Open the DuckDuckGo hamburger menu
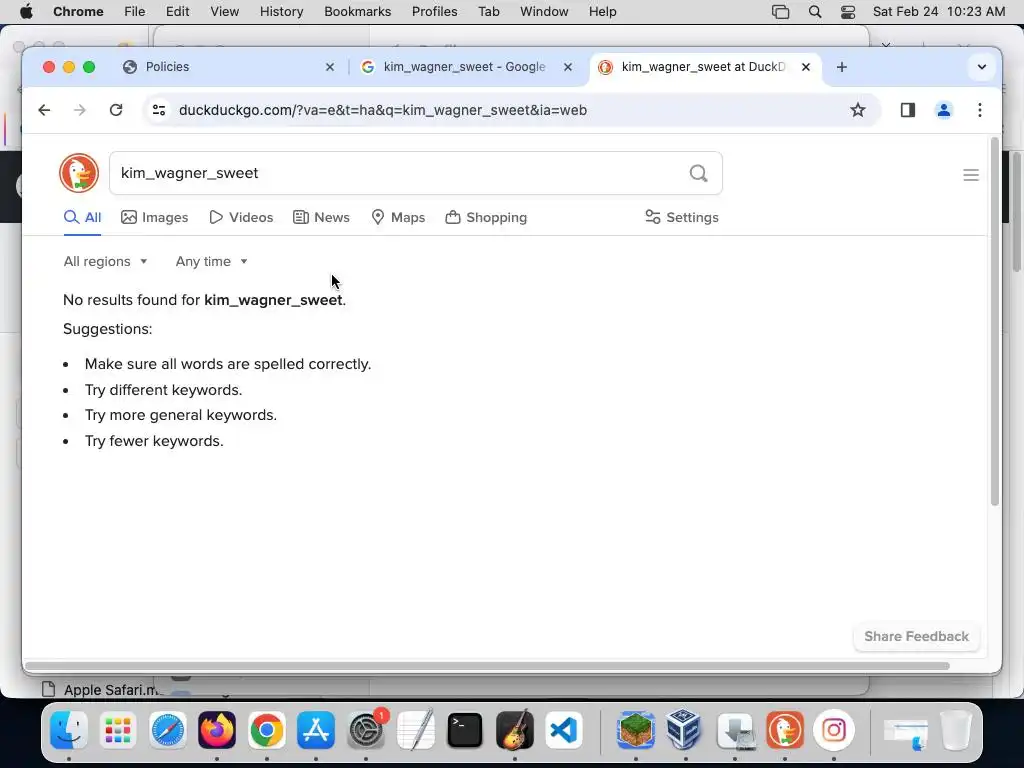This screenshot has width=1024, height=768. [970, 174]
